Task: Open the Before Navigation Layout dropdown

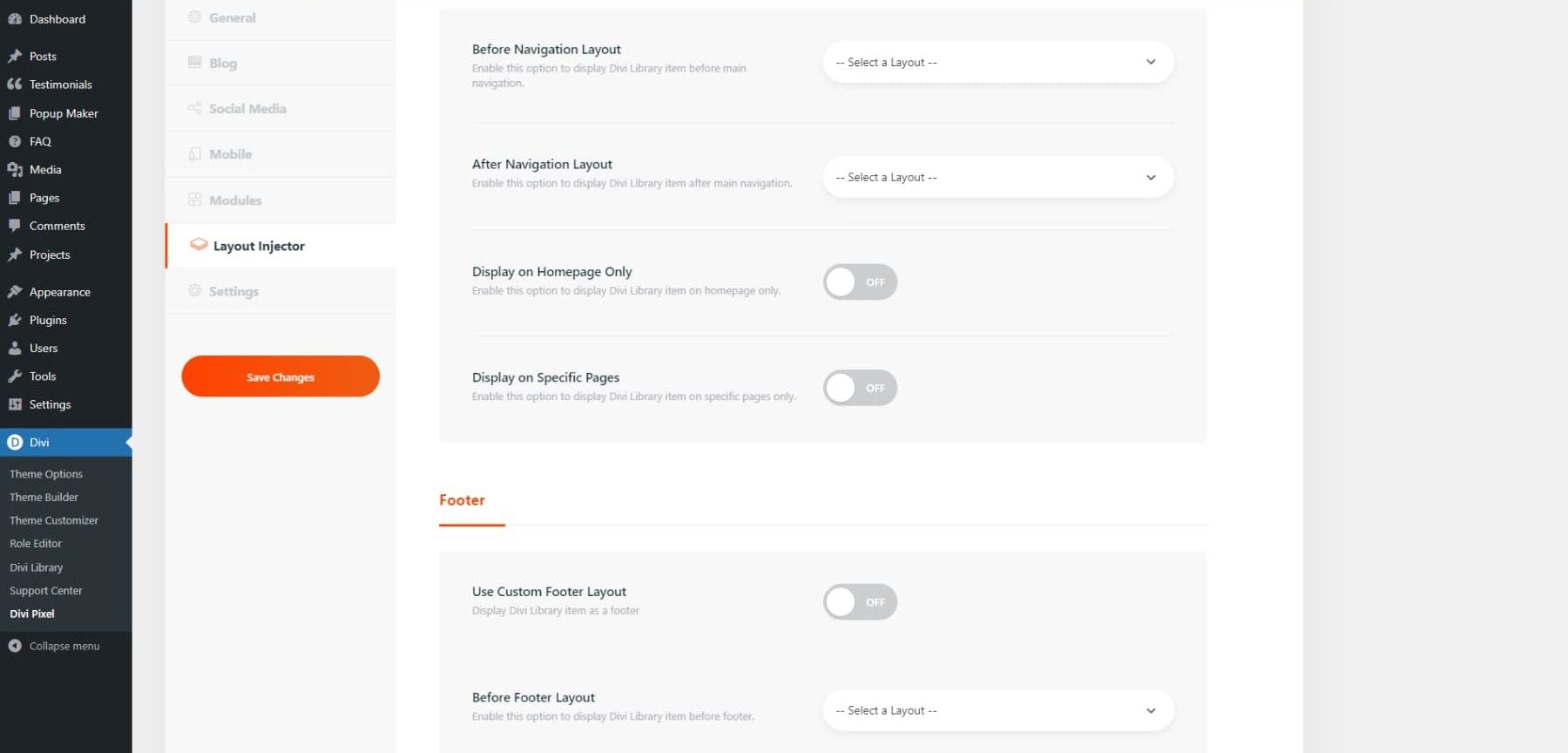Action: click(997, 62)
